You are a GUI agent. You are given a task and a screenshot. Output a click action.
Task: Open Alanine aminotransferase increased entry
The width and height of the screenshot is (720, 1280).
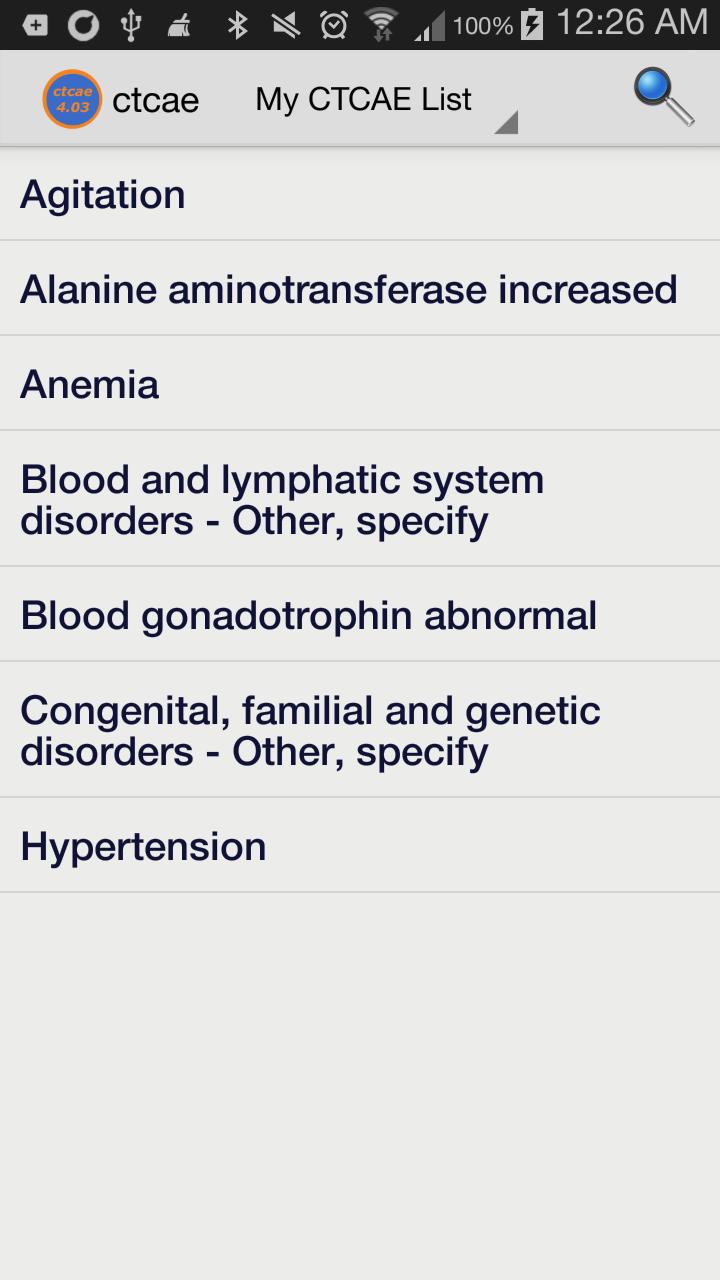[x=360, y=289]
